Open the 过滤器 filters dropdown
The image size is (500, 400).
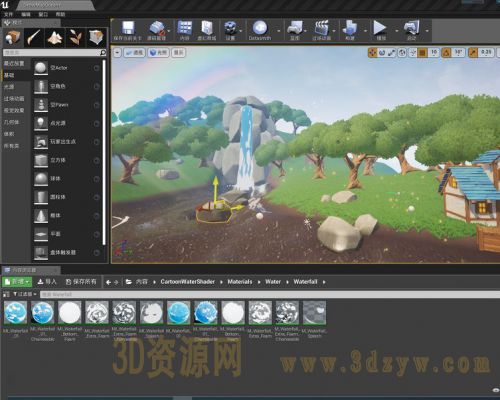click(25, 294)
